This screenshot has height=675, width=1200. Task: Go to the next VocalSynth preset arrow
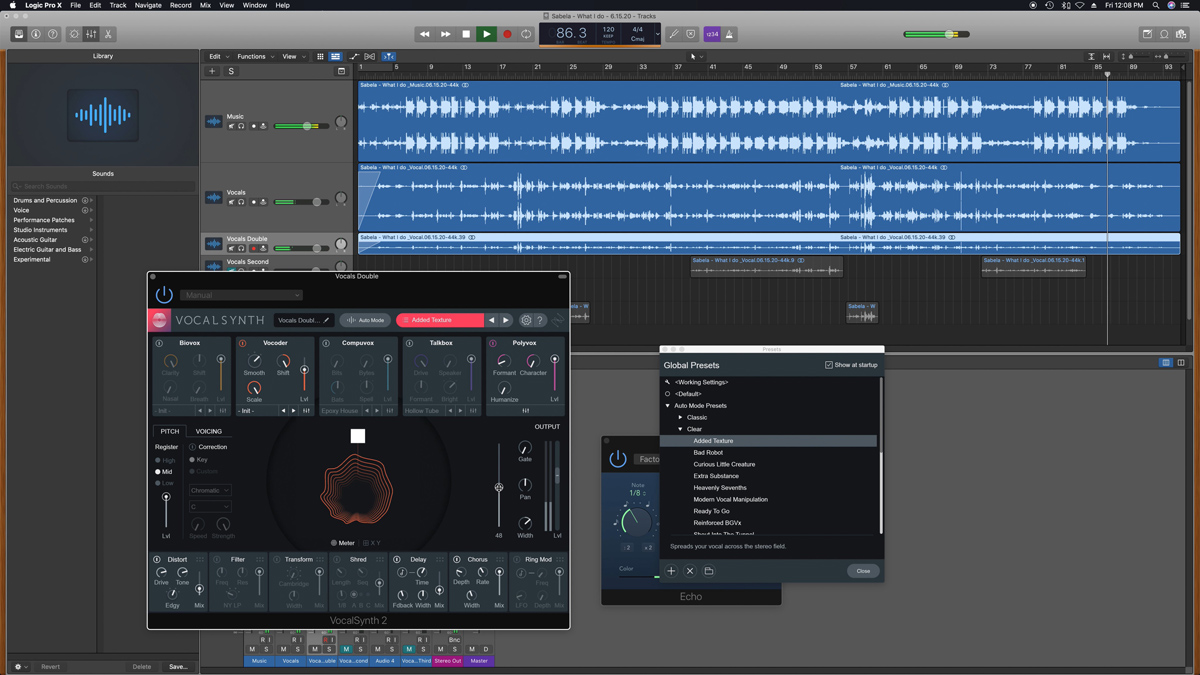[x=506, y=320]
